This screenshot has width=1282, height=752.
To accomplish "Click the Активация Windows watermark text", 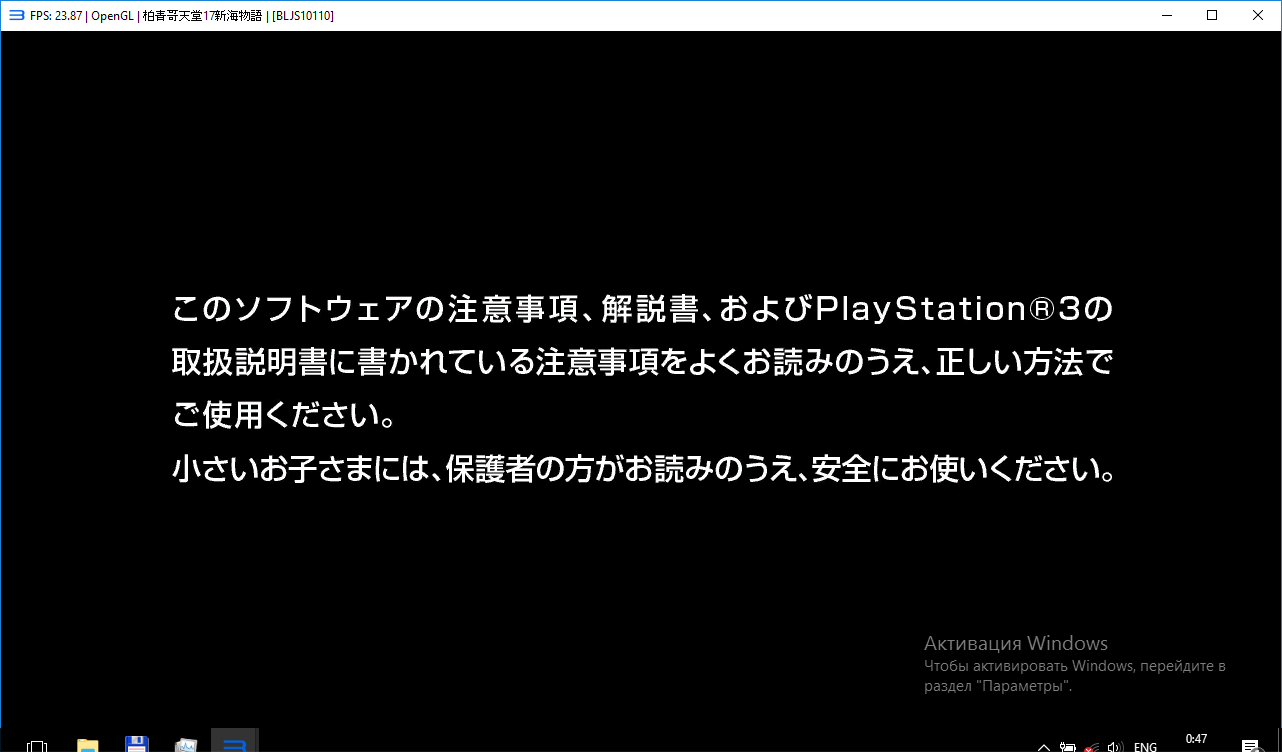I will click(x=1015, y=643).
